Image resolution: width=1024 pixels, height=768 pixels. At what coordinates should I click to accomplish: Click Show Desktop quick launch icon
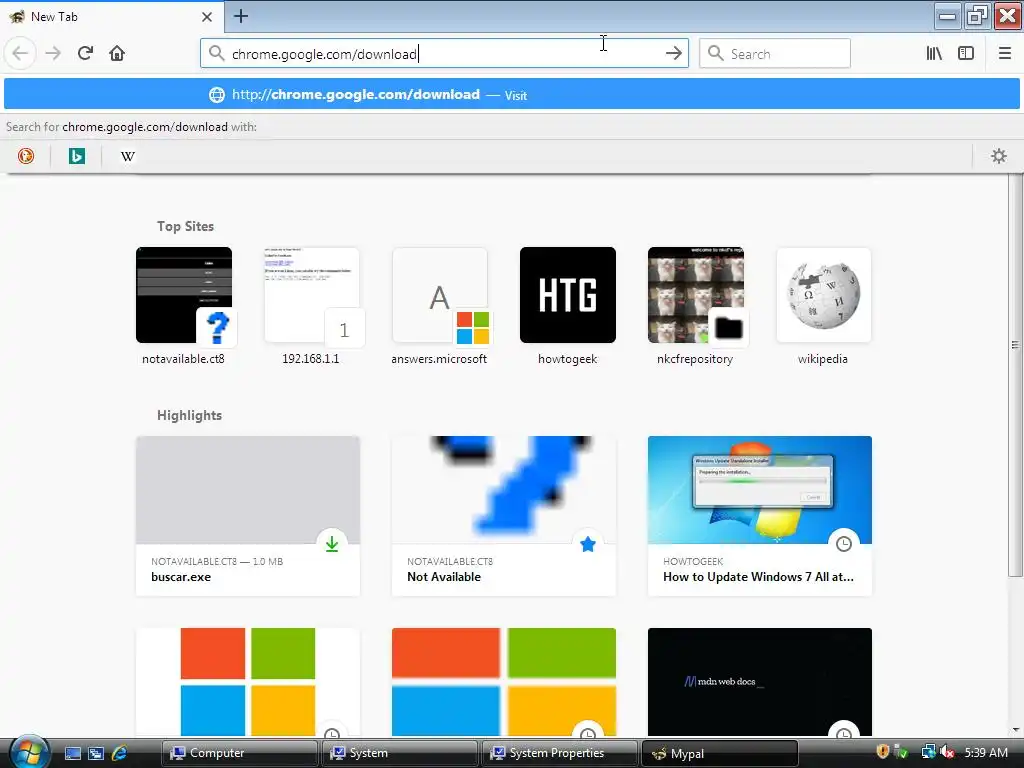click(72, 754)
